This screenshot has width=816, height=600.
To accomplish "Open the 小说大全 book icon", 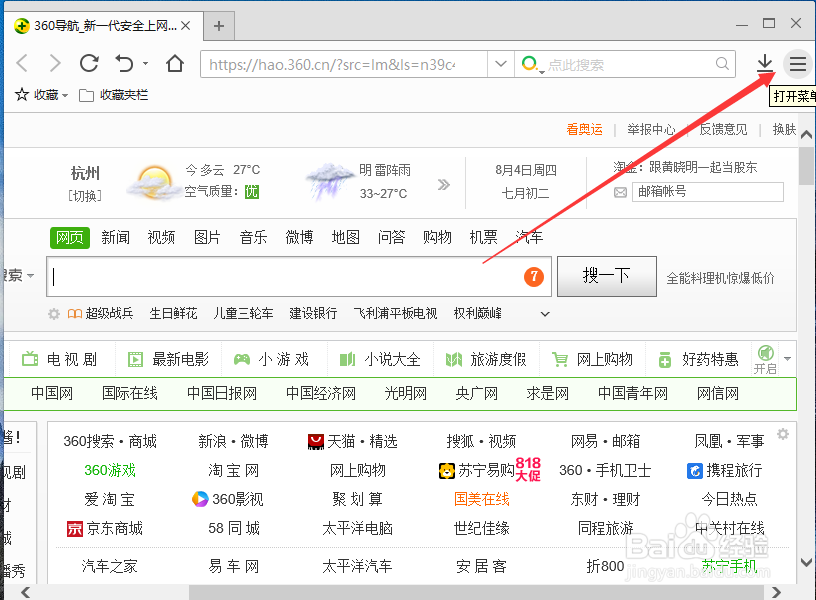I will coord(347,360).
